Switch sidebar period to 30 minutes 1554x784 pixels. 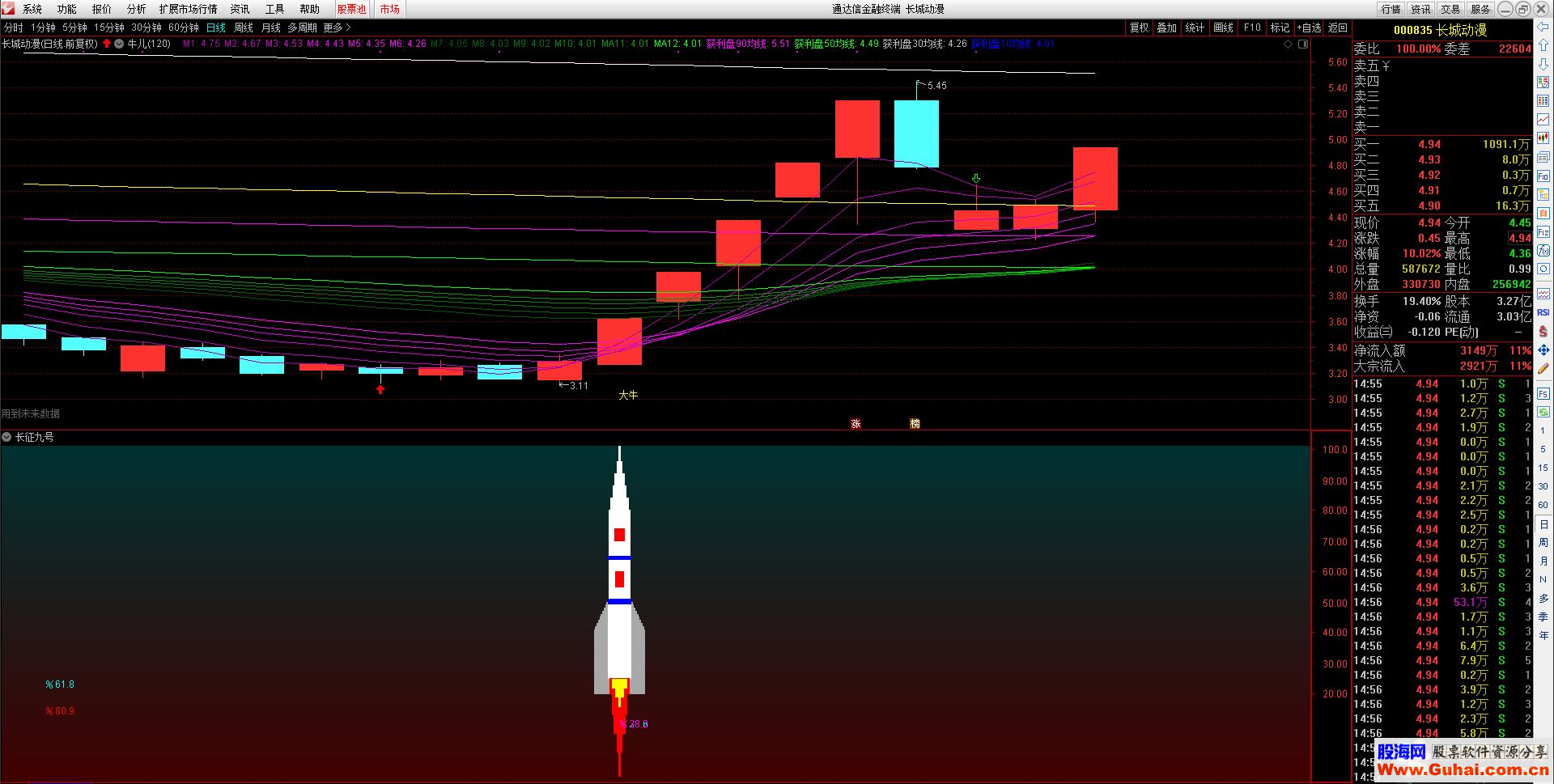coord(1543,487)
